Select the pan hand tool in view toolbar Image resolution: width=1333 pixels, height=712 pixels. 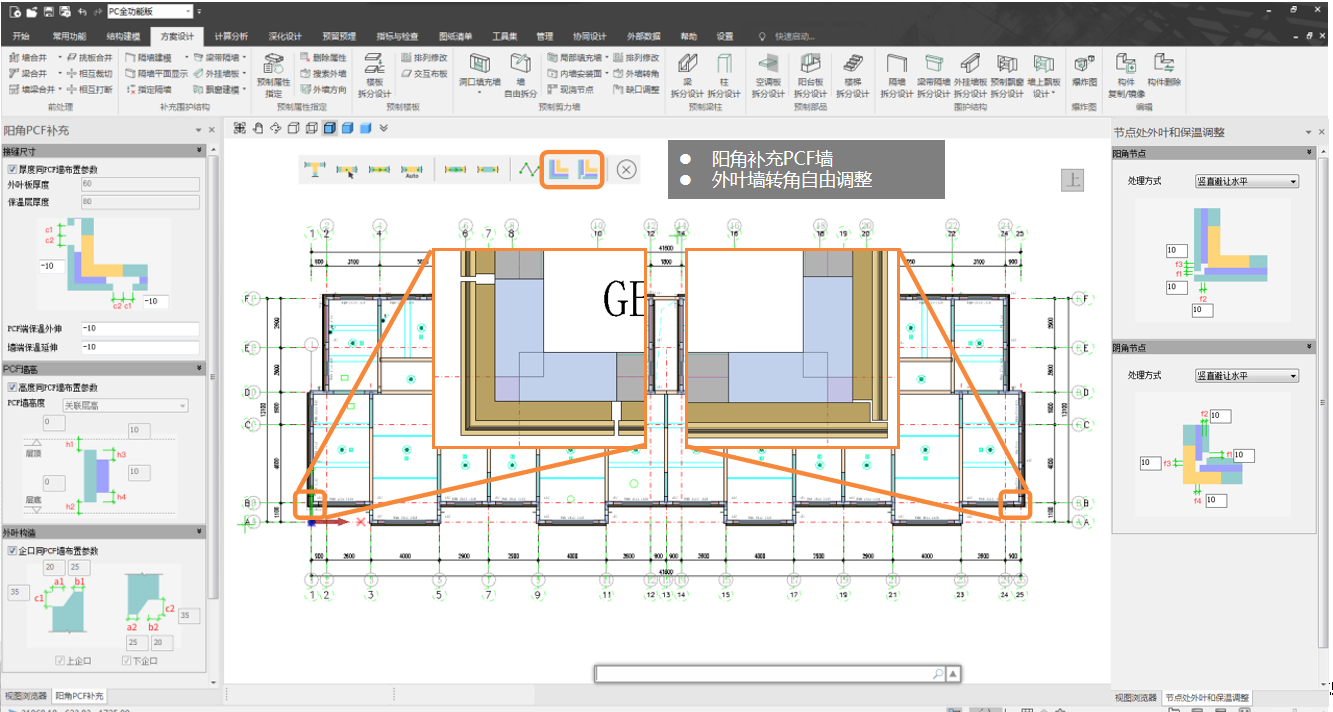(257, 128)
